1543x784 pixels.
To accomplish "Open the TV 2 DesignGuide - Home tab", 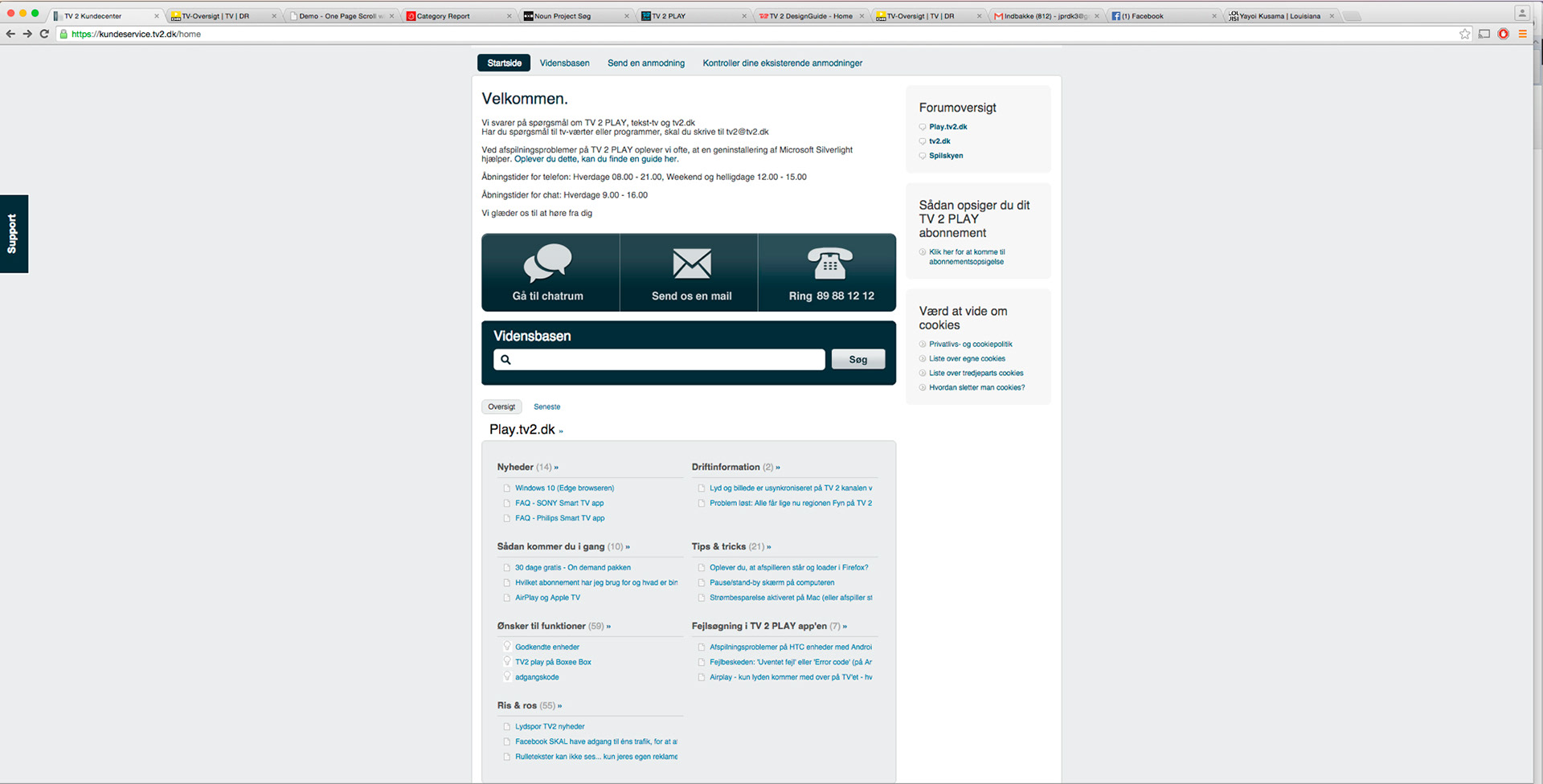I will [x=812, y=16].
